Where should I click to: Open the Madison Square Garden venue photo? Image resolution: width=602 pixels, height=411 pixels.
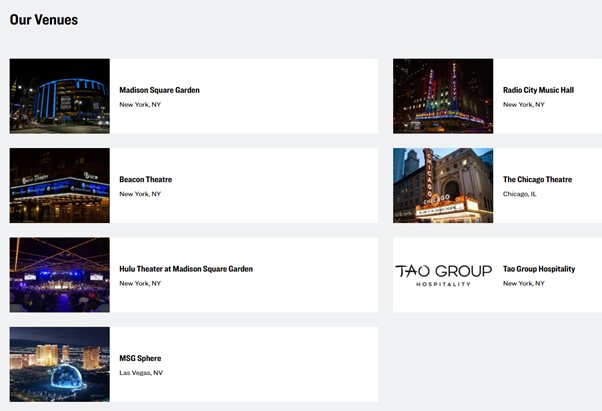point(60,96)
